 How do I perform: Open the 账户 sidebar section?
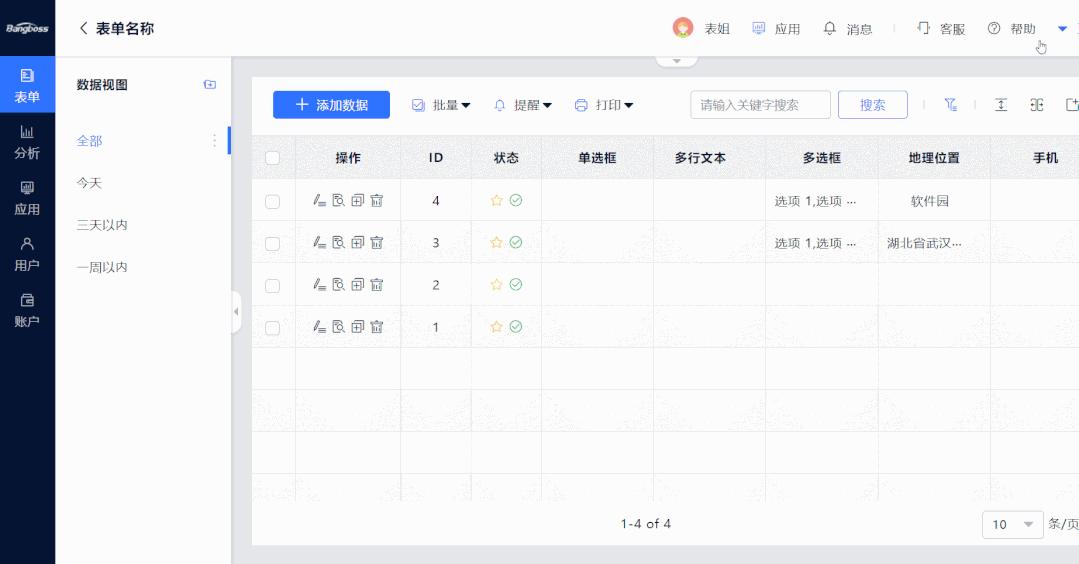point(28,310)
